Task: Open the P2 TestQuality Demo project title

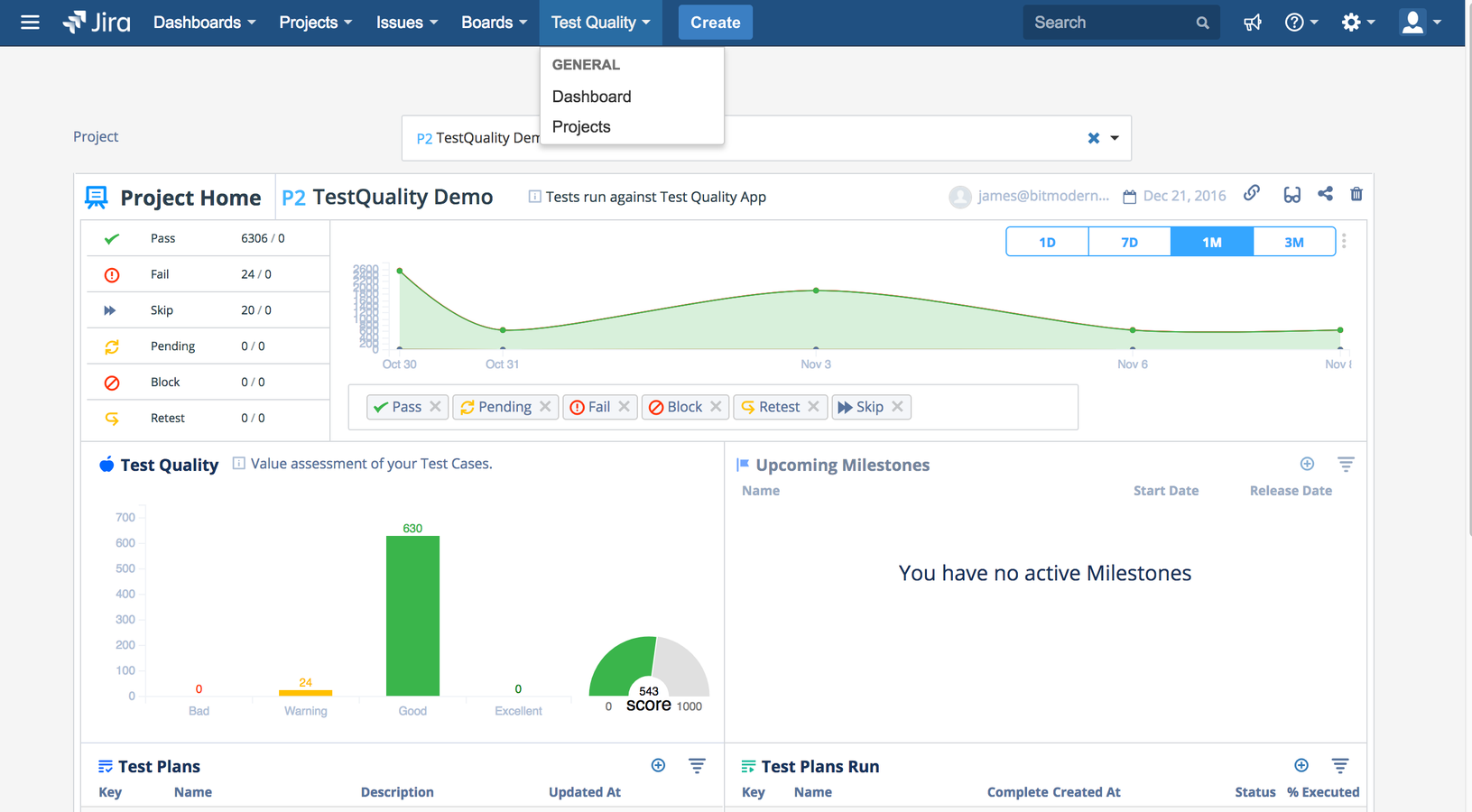Action: tap(387, 197)
